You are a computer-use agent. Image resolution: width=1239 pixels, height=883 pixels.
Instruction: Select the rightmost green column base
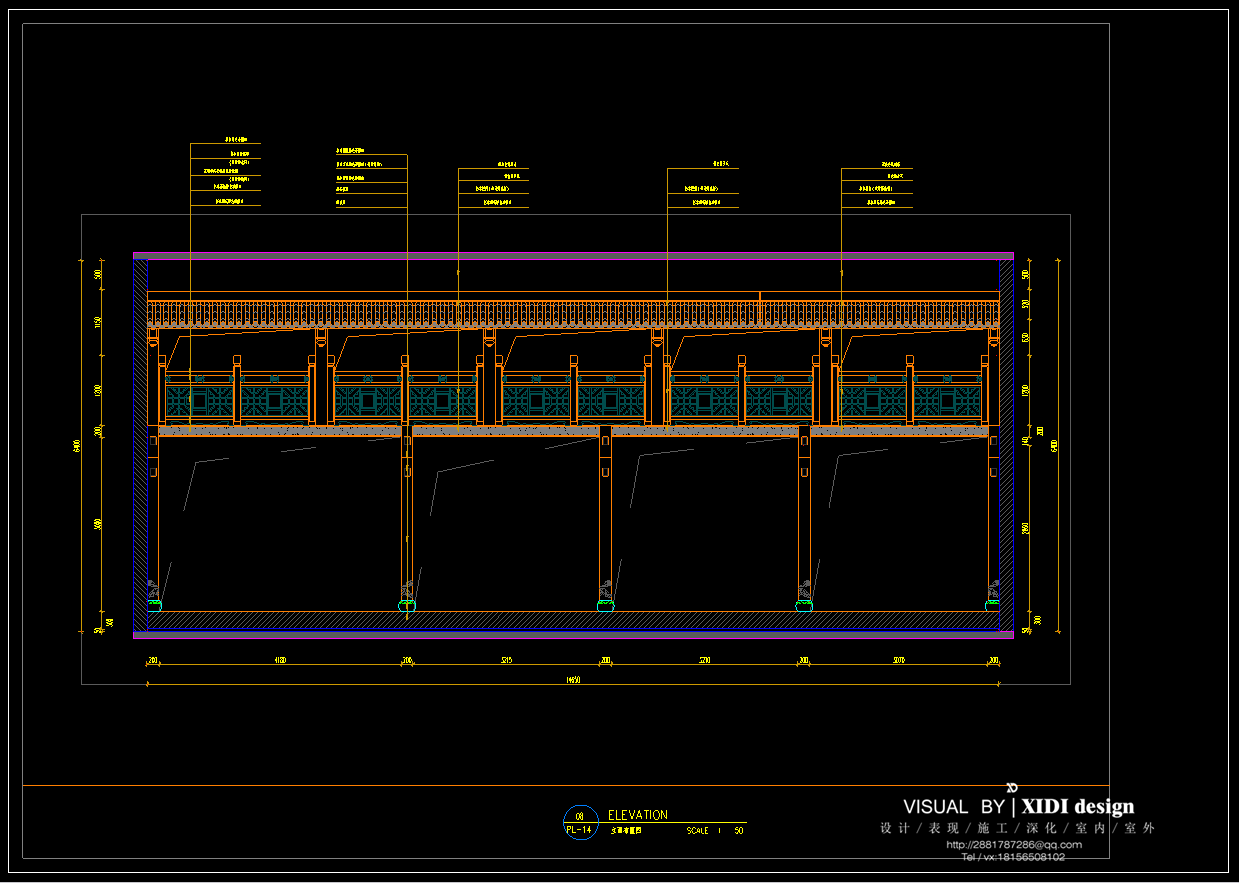992,602
